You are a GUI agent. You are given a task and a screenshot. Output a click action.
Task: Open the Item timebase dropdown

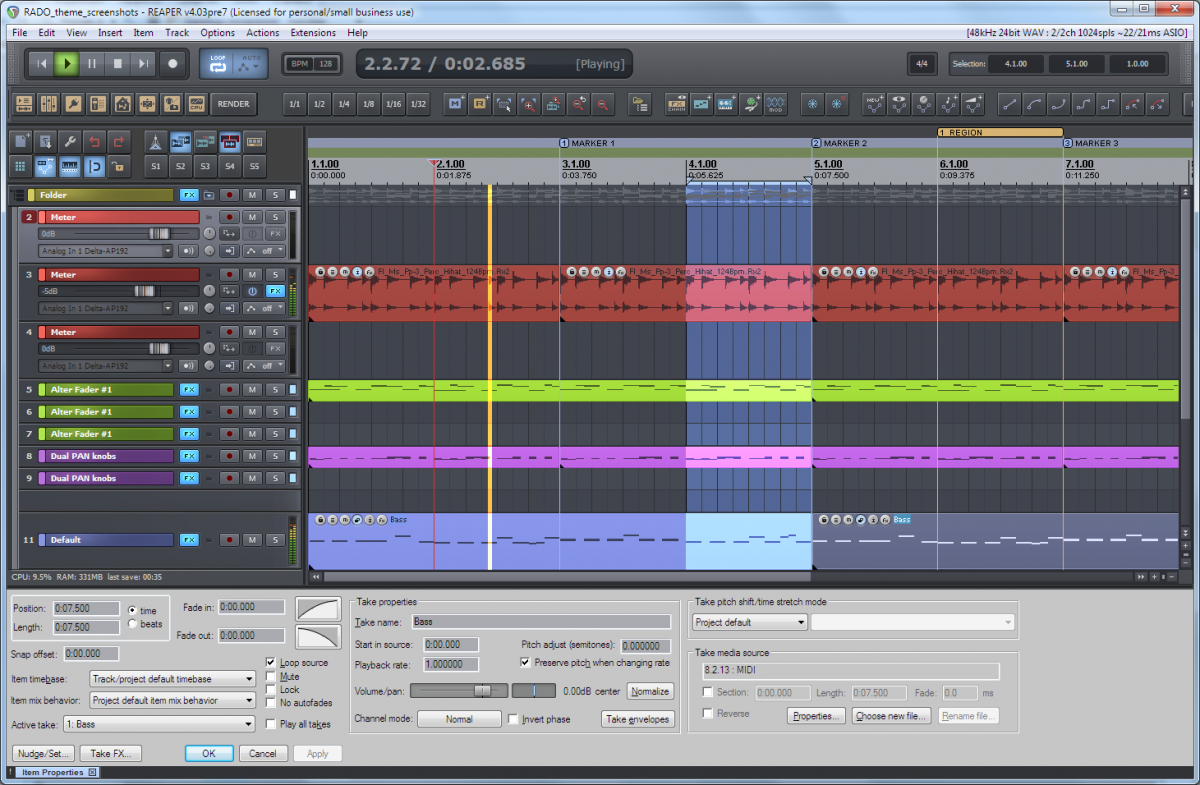click(x=173, y=678)
